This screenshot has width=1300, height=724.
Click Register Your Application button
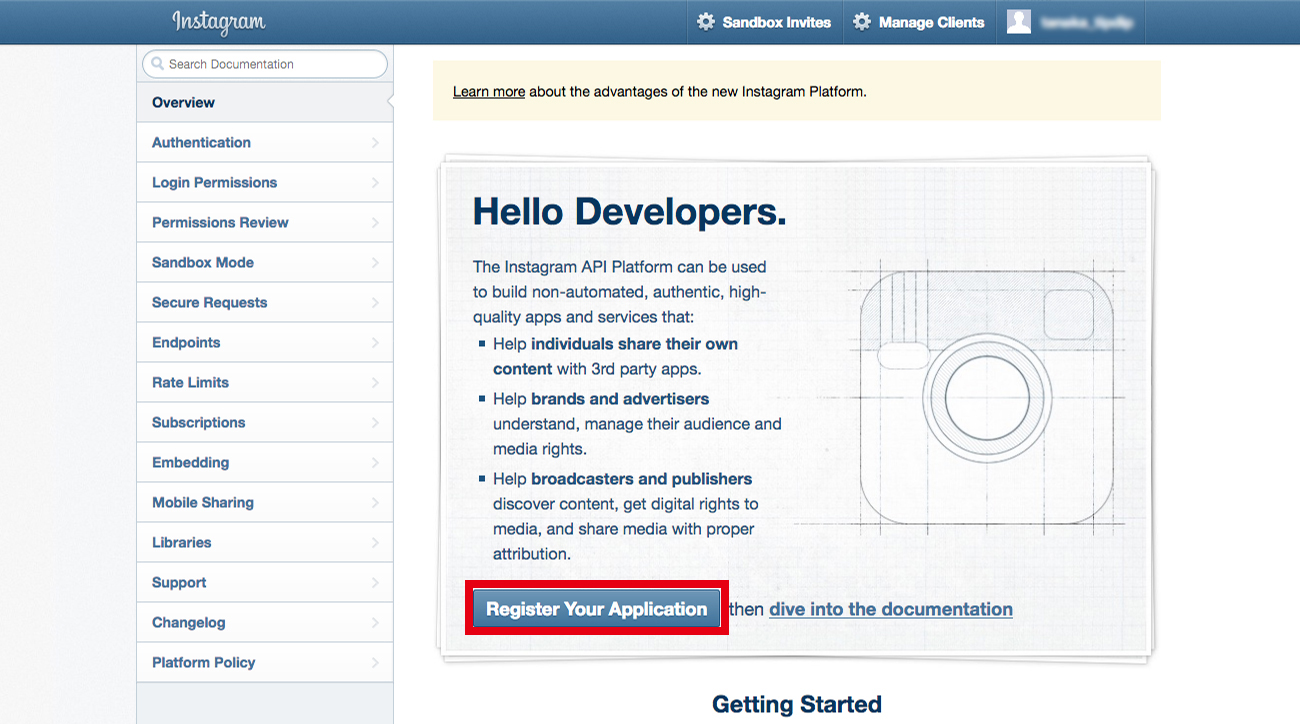click(596, 609)
